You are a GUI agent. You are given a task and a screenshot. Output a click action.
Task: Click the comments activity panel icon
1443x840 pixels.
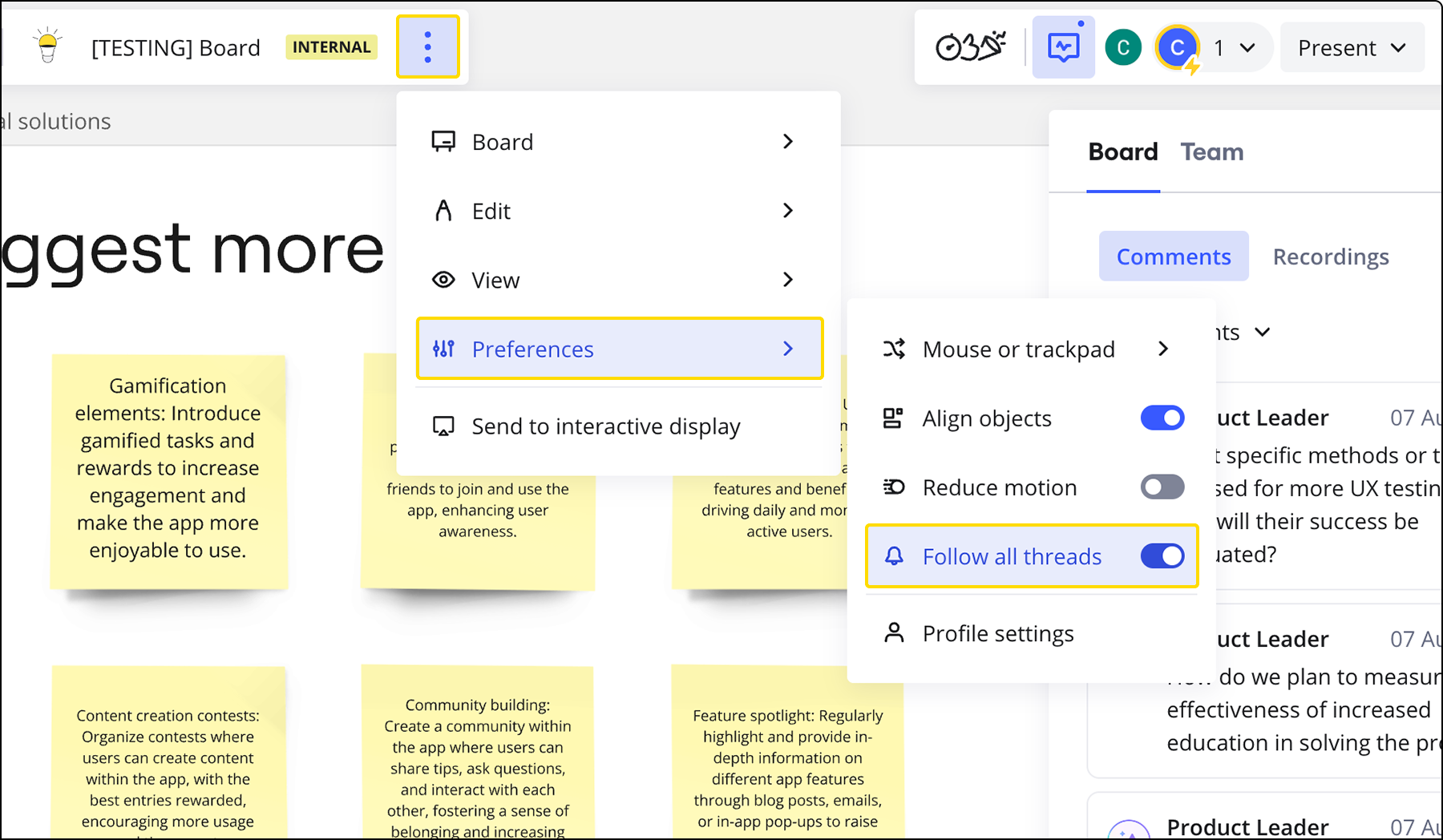click(x=1063, y=47)
